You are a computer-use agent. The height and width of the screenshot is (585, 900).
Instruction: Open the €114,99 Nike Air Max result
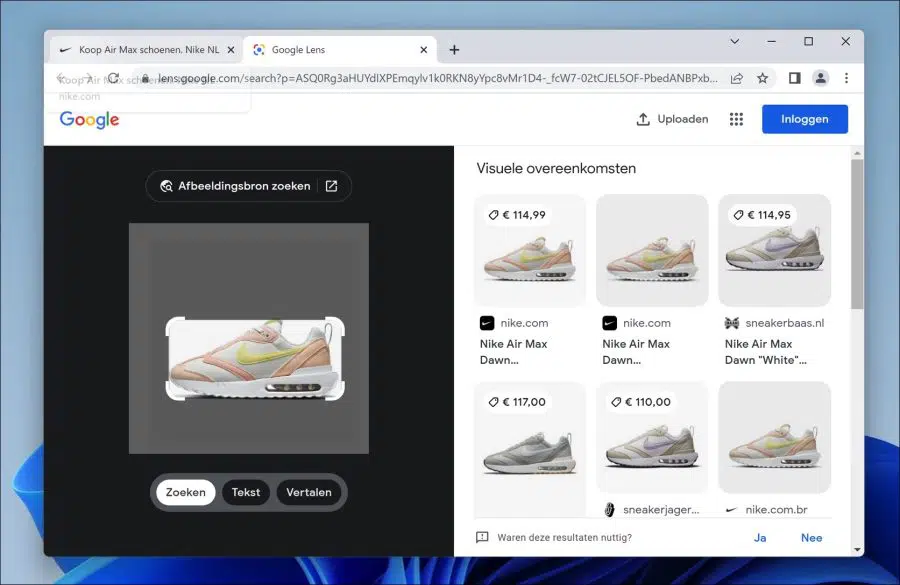point(530,250)
